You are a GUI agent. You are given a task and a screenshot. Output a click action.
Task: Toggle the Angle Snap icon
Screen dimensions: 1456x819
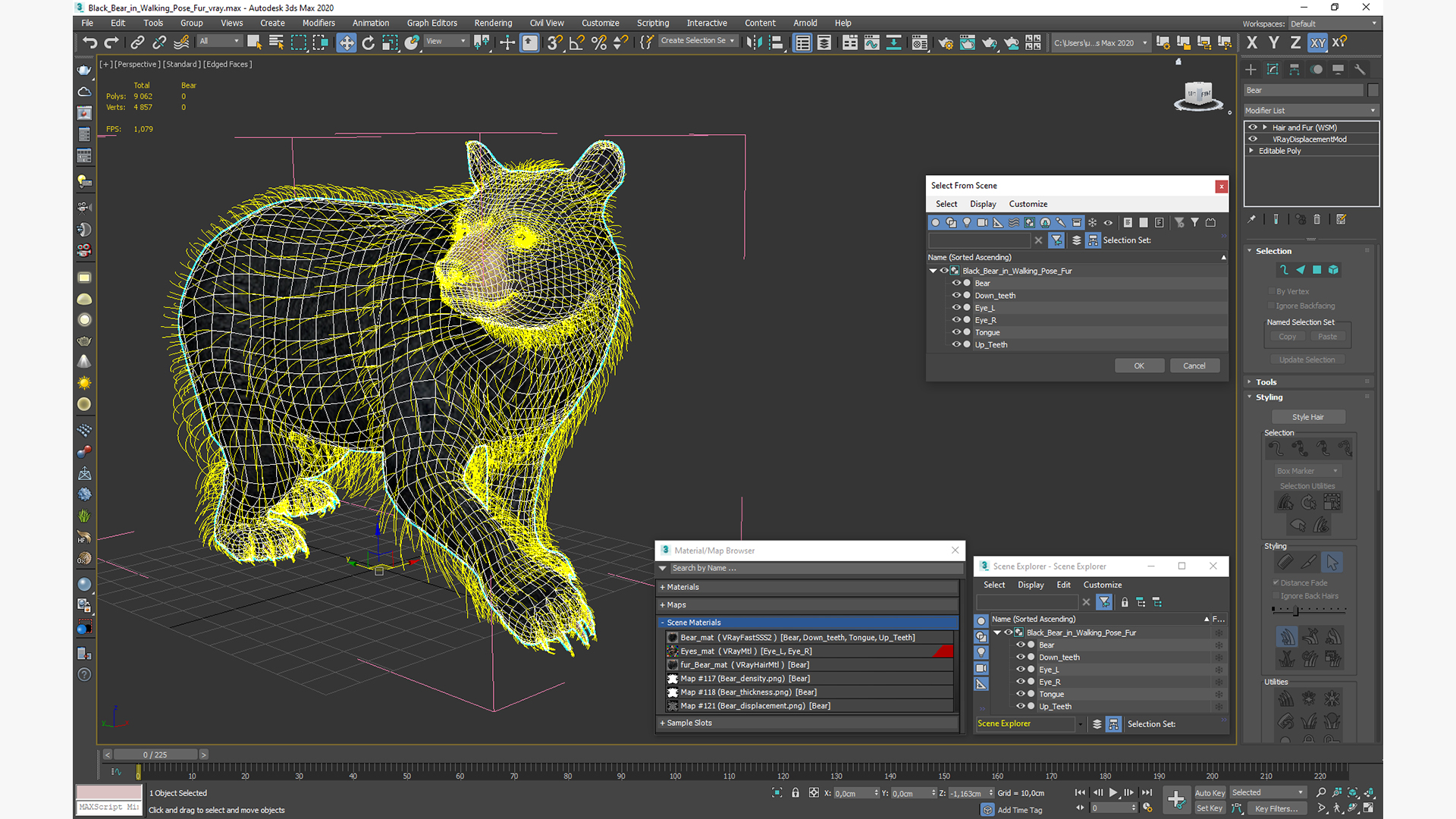point(577,42)
